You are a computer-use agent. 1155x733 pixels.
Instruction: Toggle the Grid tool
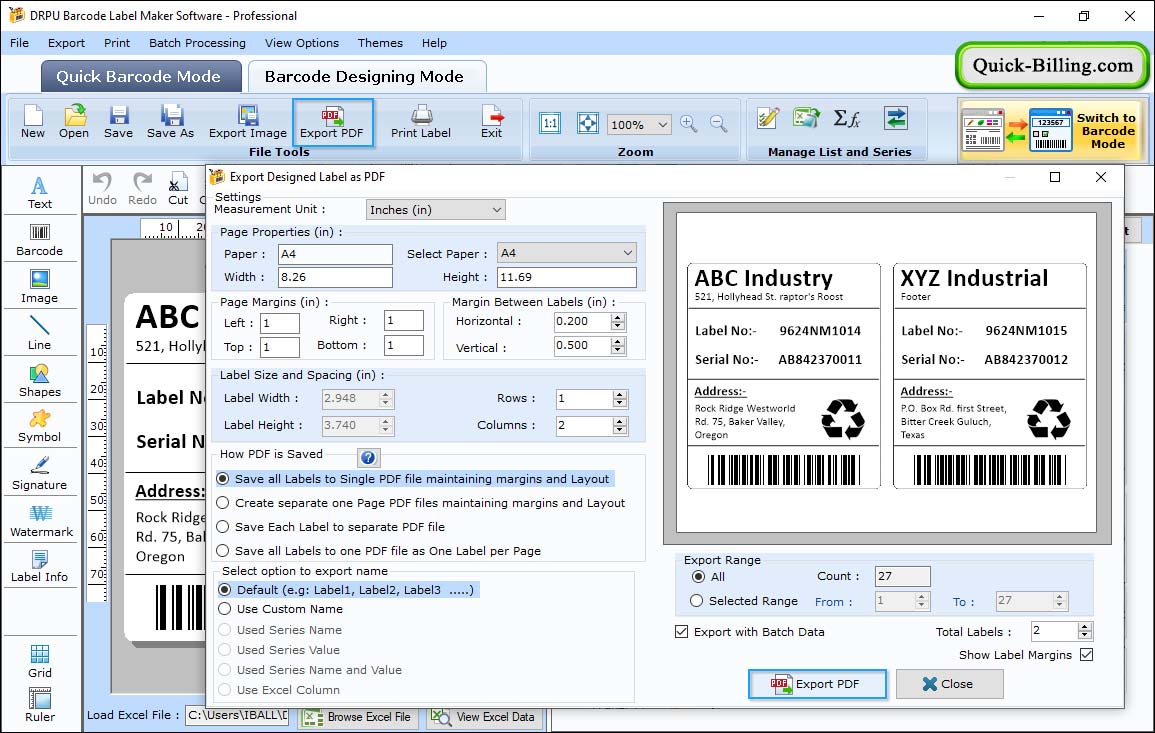point(40,662)
